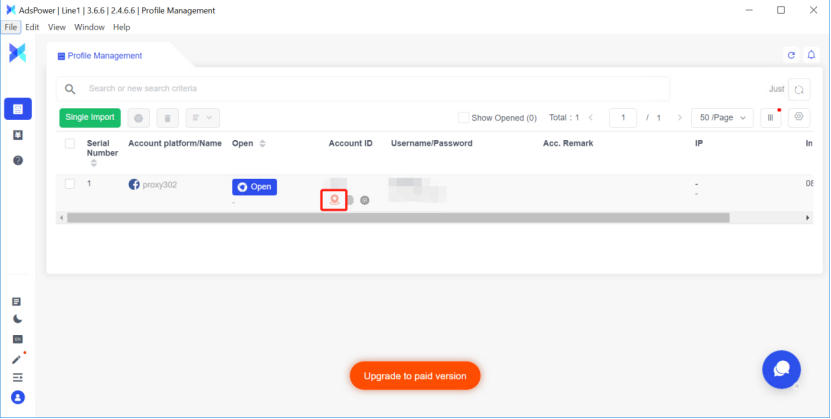Click the AdsPower logo in sidebar
The width and height of the screenshot is (831, 419).
click(x=17, y=53)
